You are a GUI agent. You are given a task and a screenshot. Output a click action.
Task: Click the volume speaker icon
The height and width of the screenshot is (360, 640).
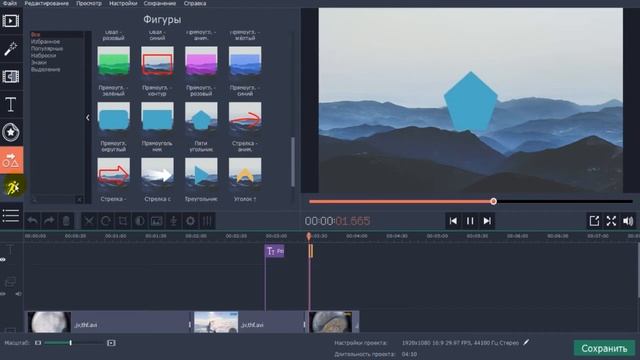[x=628, y=221]
